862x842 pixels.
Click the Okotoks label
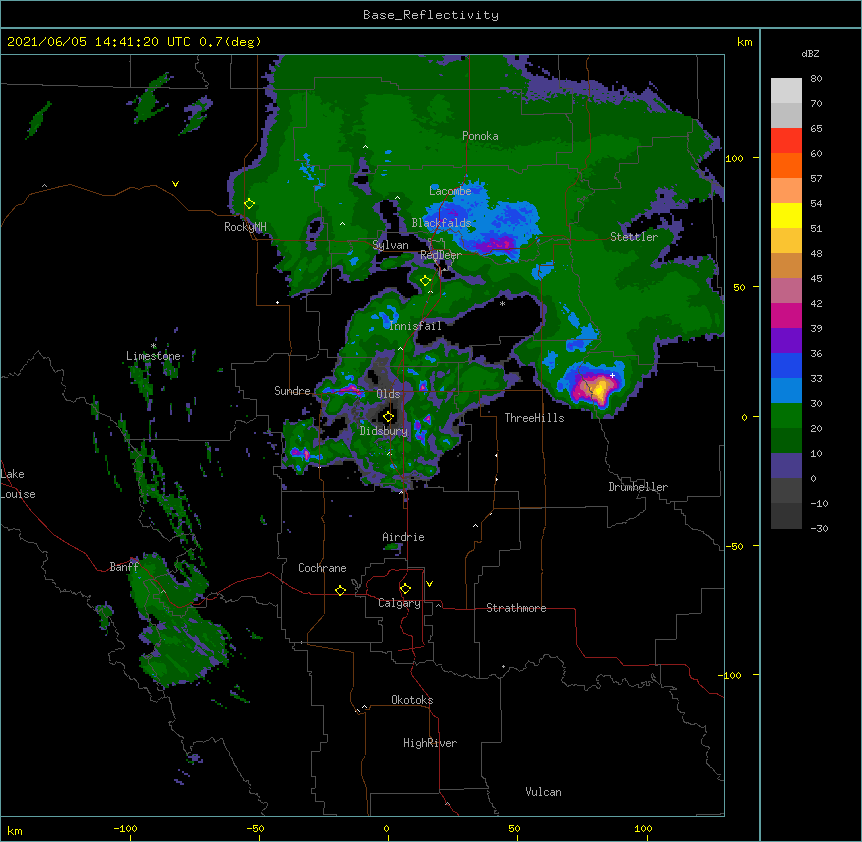pos(412,700)
